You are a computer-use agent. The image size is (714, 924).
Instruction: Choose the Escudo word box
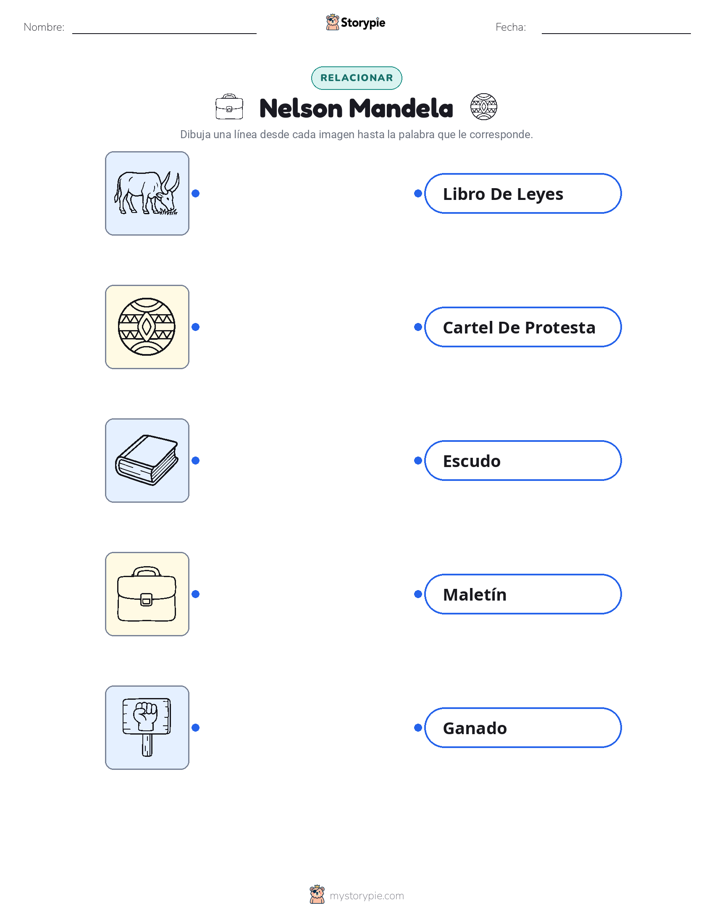pos(523,460)
